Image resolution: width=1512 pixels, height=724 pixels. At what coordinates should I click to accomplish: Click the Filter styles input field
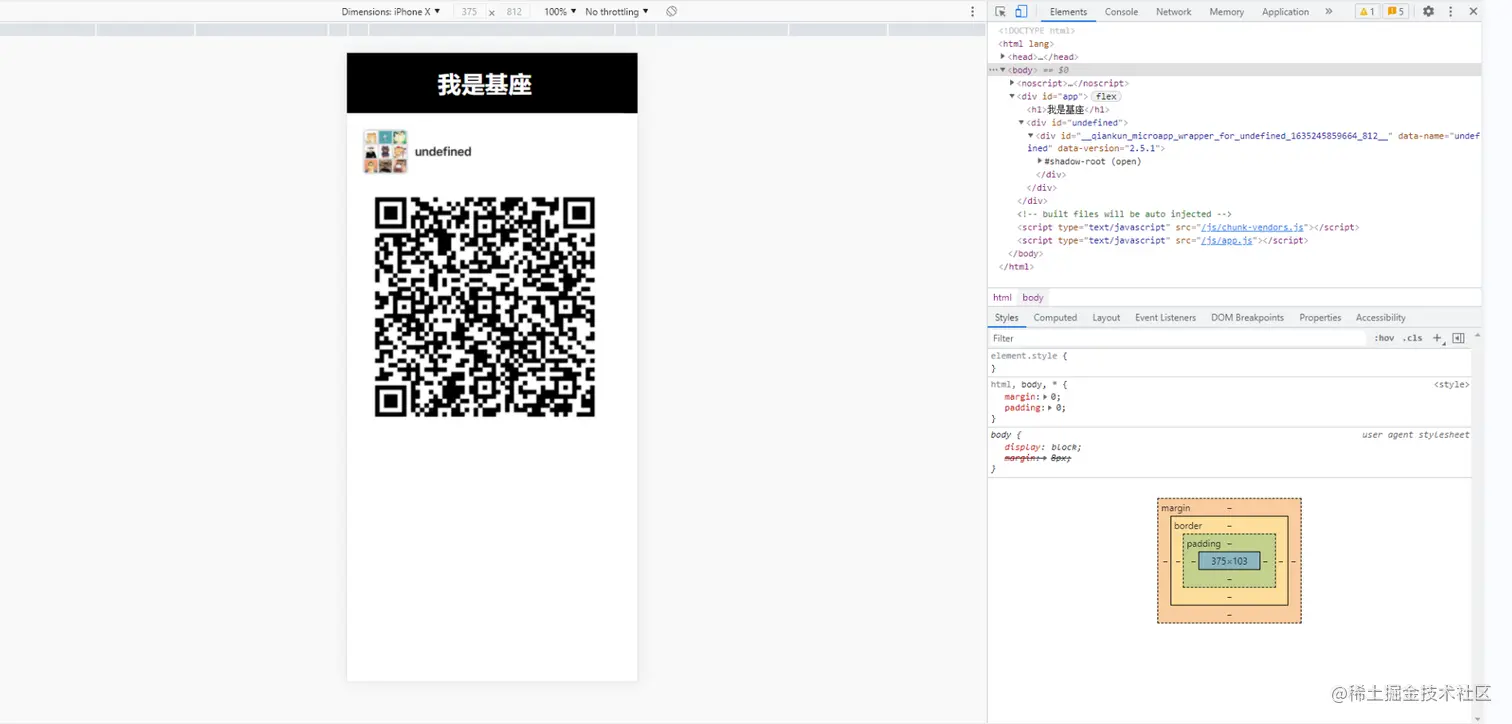tap(1178, 338)
